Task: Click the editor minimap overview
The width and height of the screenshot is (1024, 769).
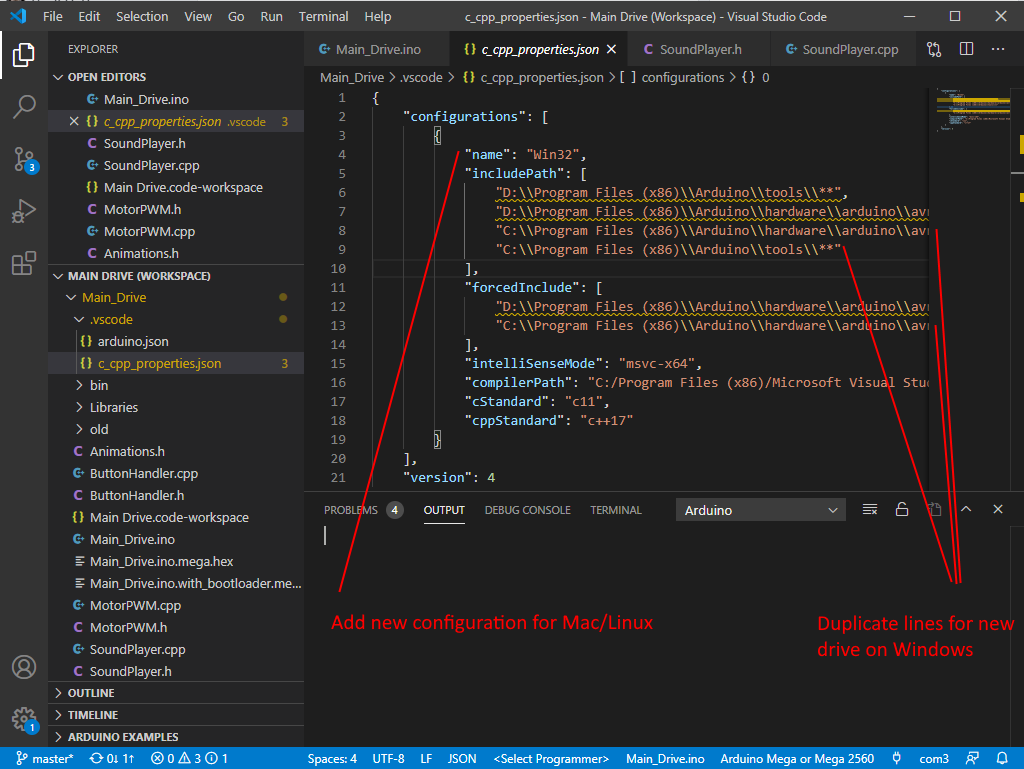Action: point(972,111)
